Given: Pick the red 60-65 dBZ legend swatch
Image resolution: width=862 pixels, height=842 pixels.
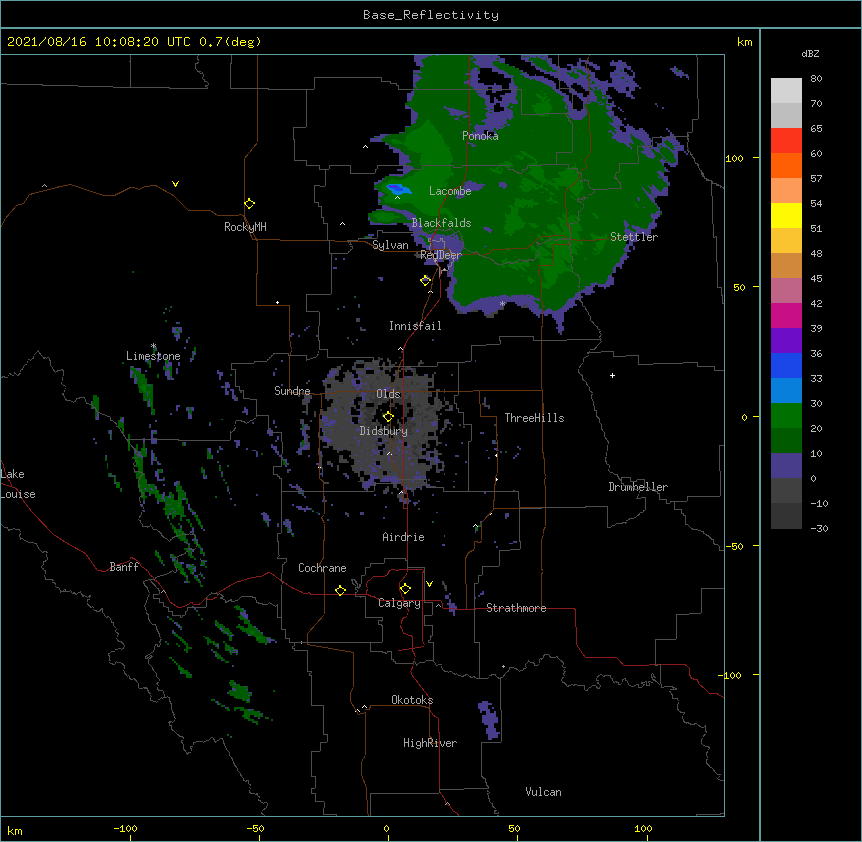Looking at the screenshot, I should 786,140.
